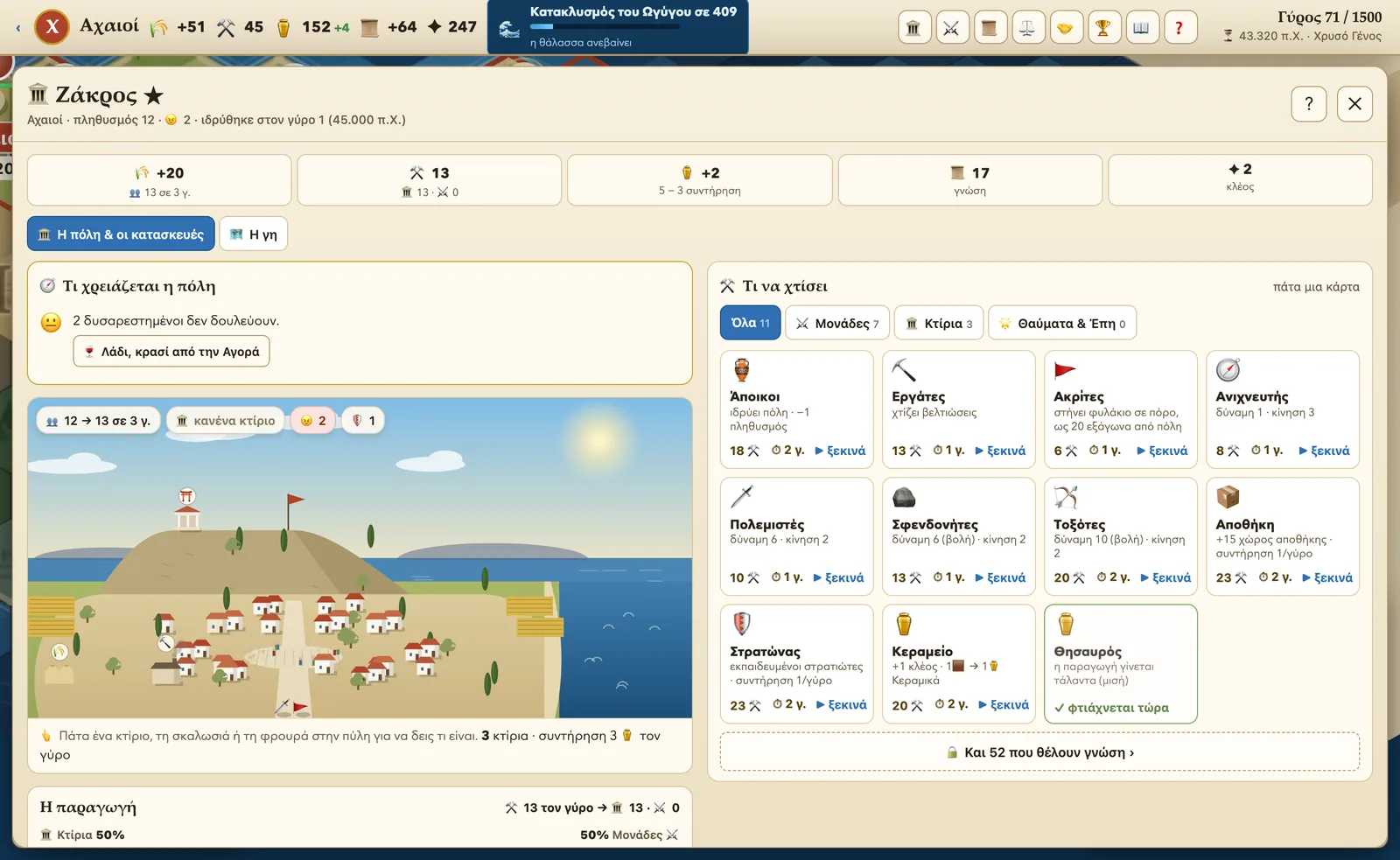Screen dimensions: 1400x860
Task: Click the back chevron at top left
Action: pos(18,28)
